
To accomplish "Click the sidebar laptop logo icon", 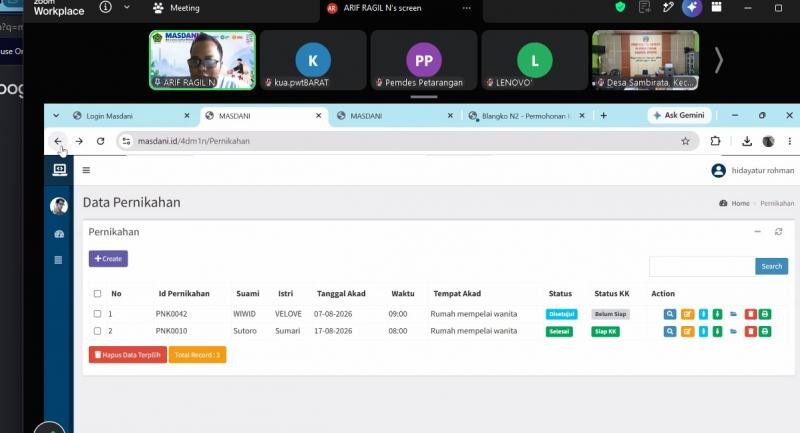I will coord(59,169).
